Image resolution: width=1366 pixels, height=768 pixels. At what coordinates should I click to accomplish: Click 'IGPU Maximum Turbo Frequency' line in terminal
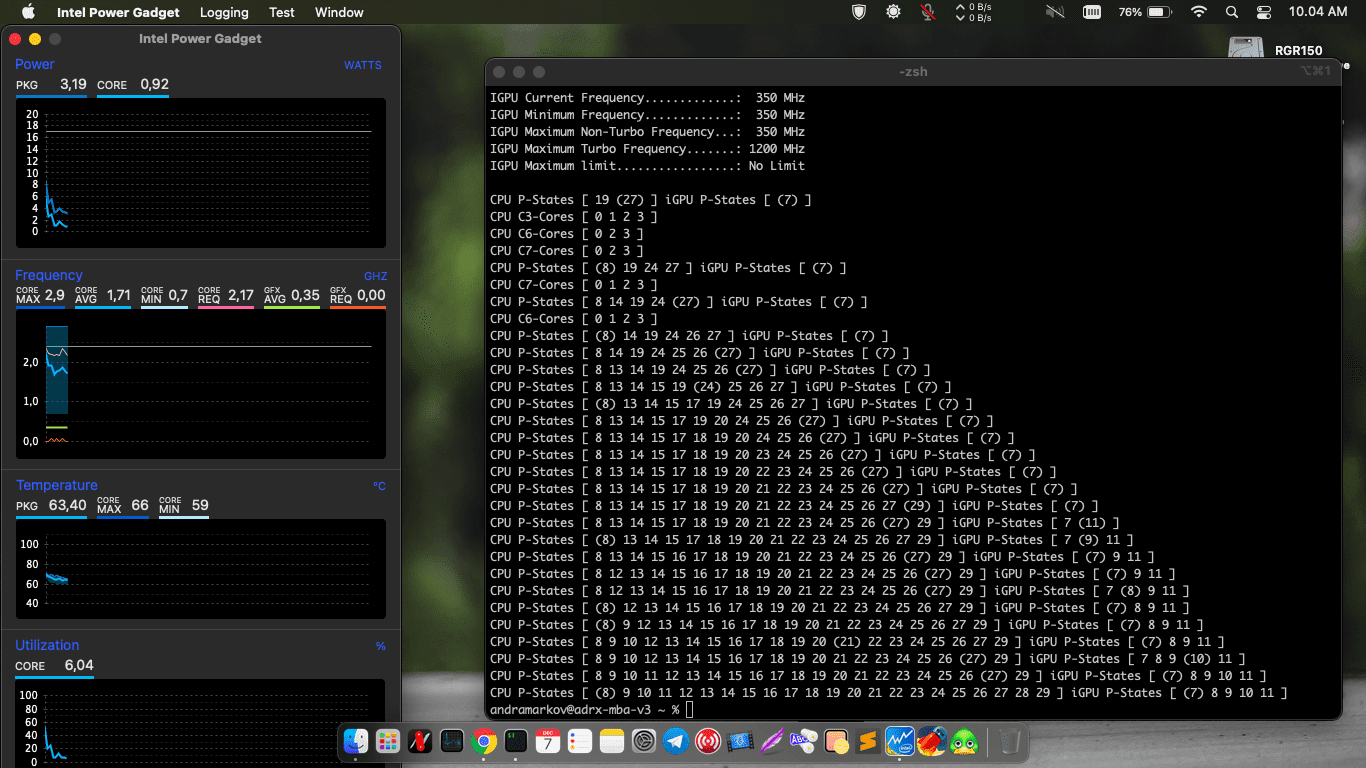(x=647, y=149)
